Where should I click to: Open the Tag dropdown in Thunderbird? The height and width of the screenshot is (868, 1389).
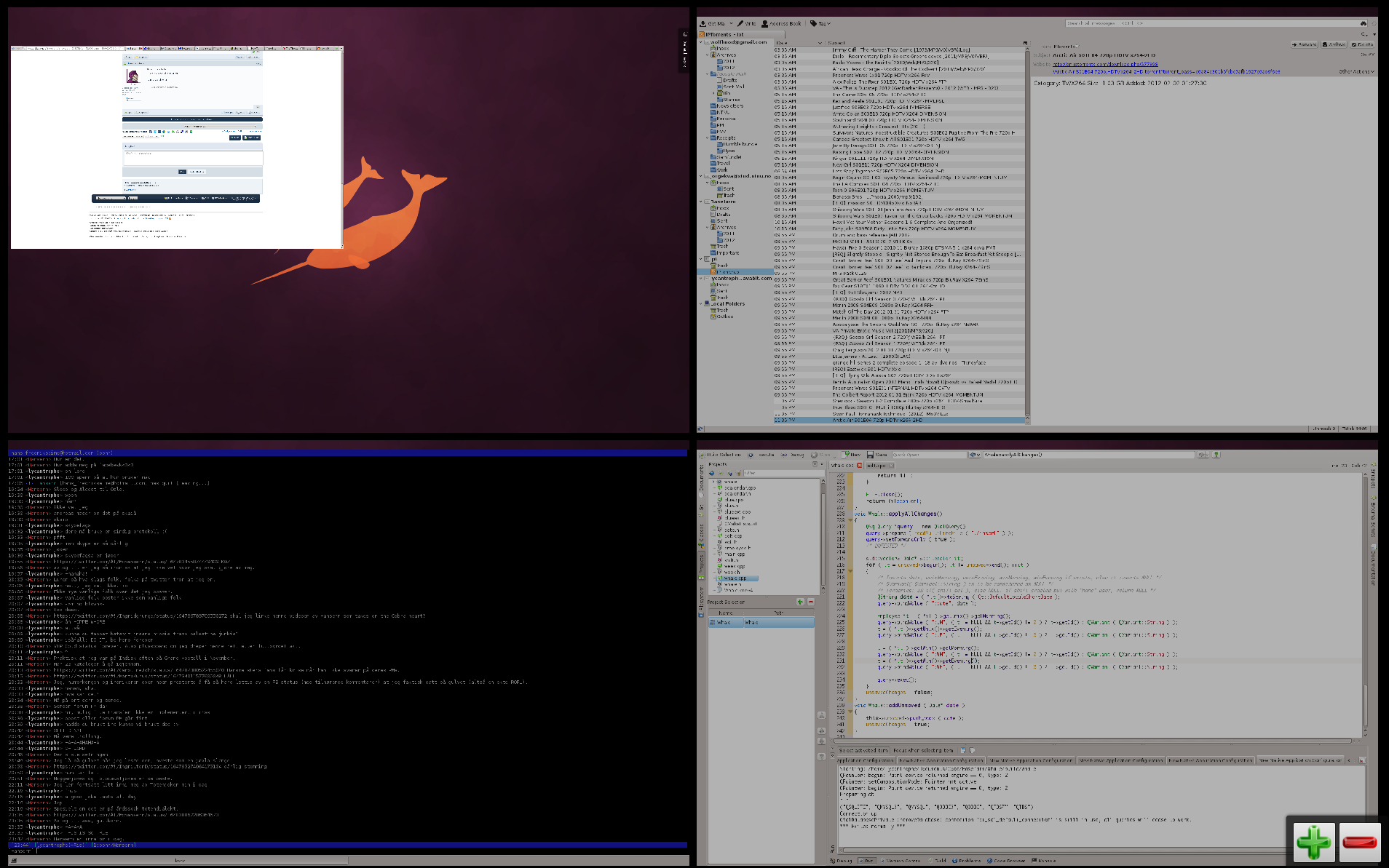click(820, 23)
